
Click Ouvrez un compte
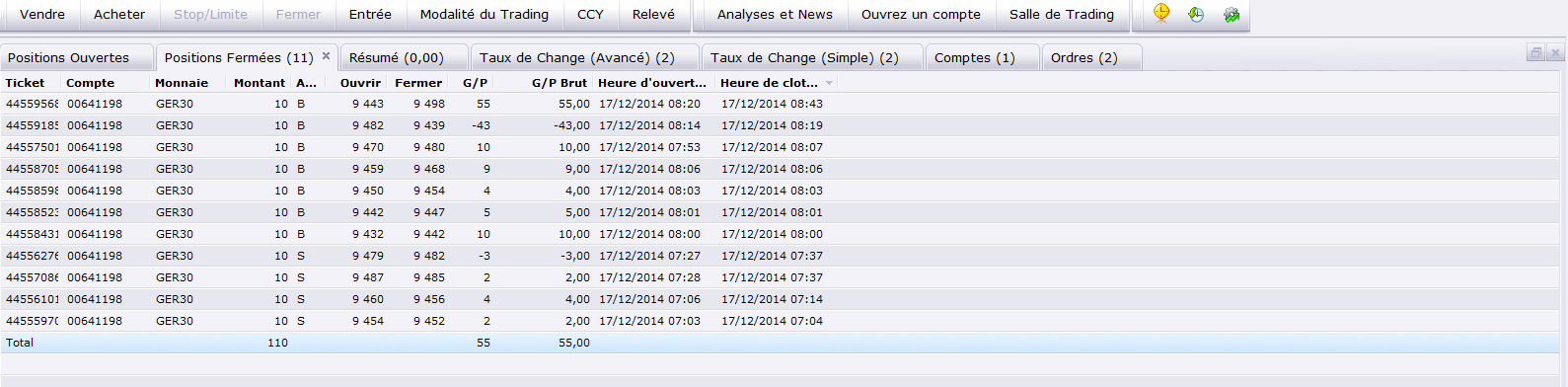(921, 15)
